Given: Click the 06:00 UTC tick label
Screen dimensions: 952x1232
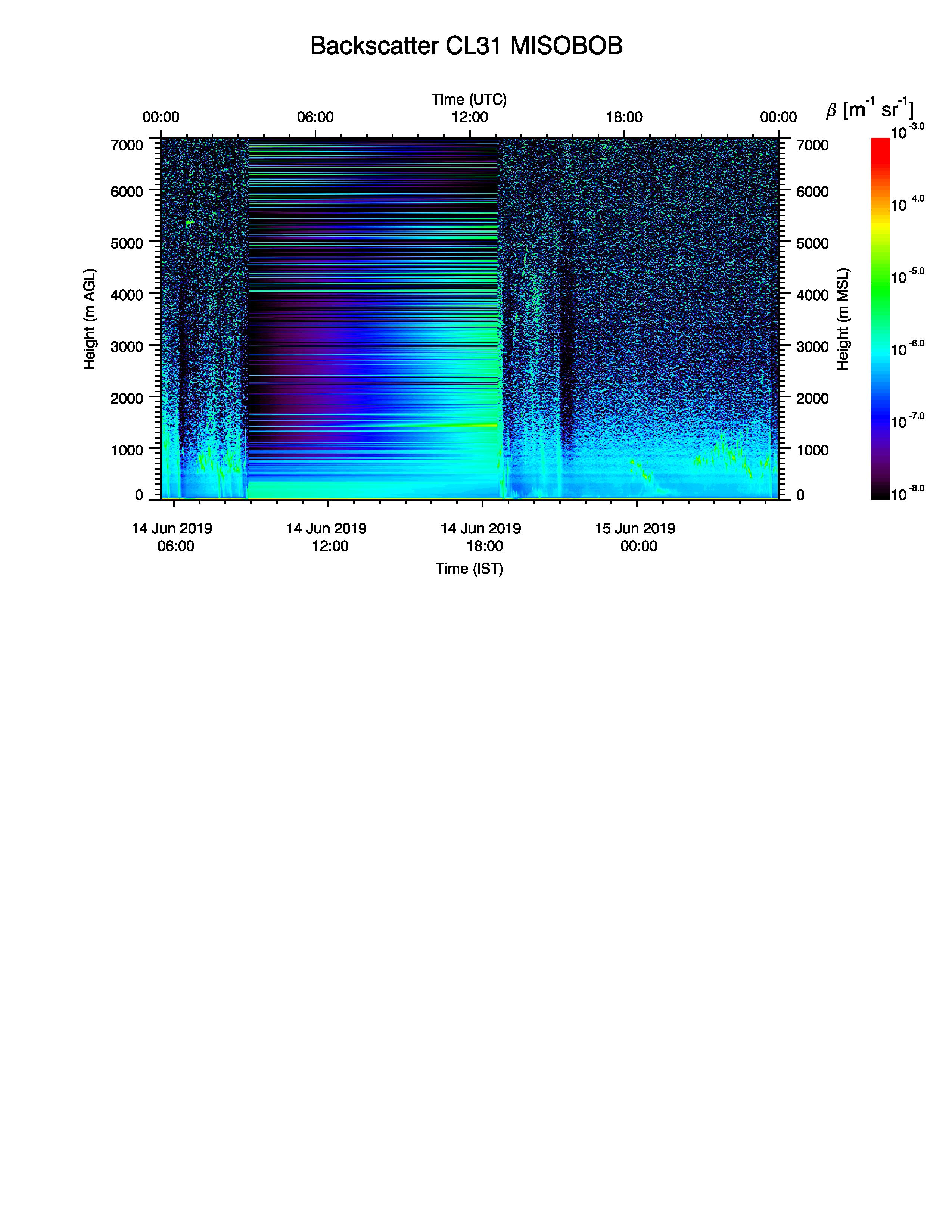Looking at the screenshot, I should point(315,117).
